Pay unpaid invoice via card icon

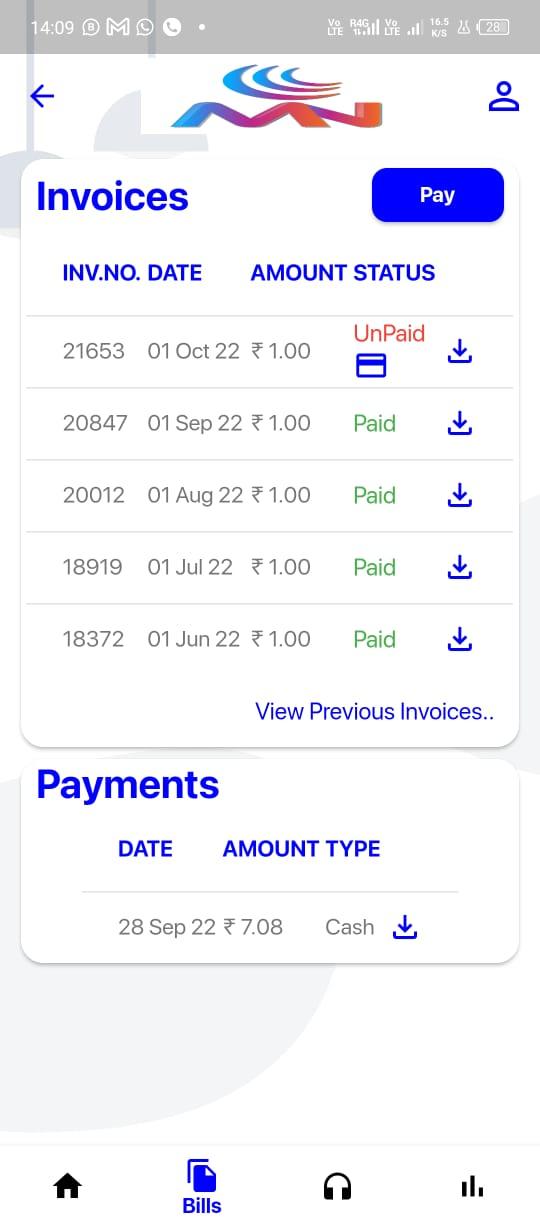click(x=371, y=367)
